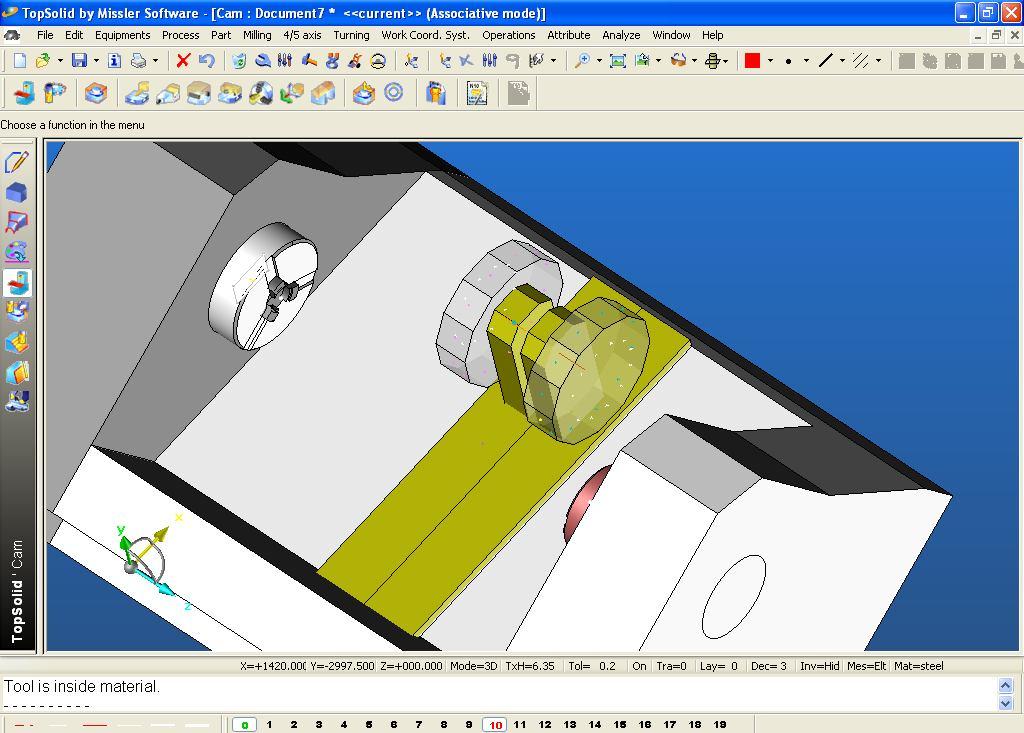Open the Operations menu

[509, 35]
